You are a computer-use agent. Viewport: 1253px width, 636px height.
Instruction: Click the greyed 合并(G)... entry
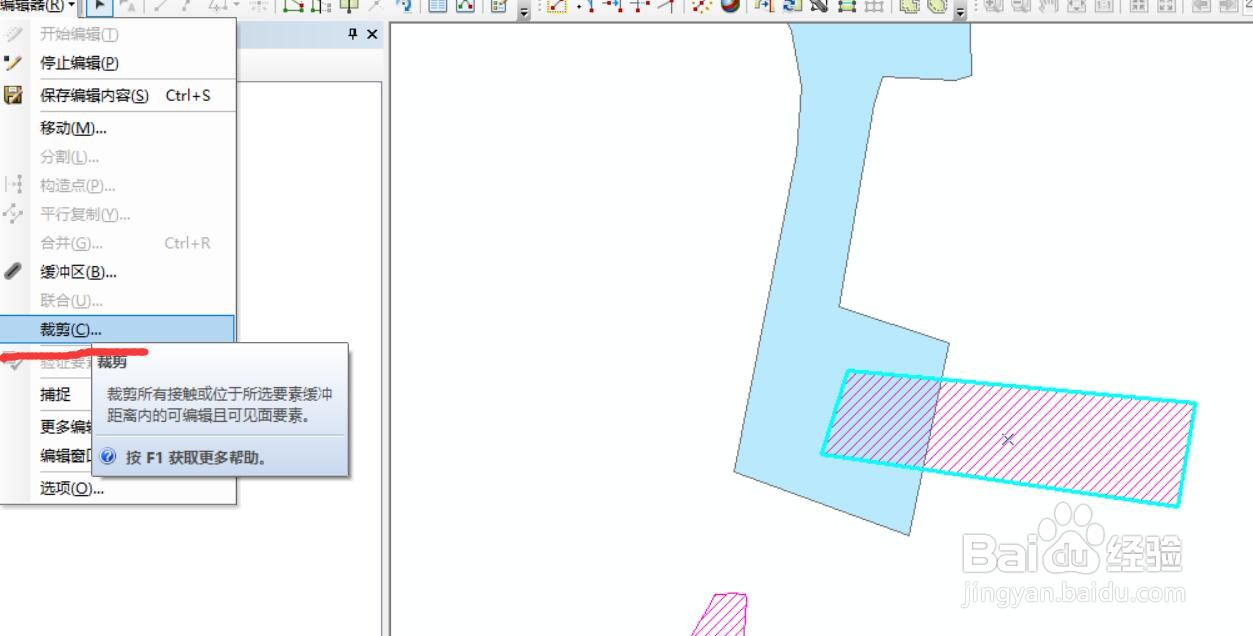tap(118, 243)
